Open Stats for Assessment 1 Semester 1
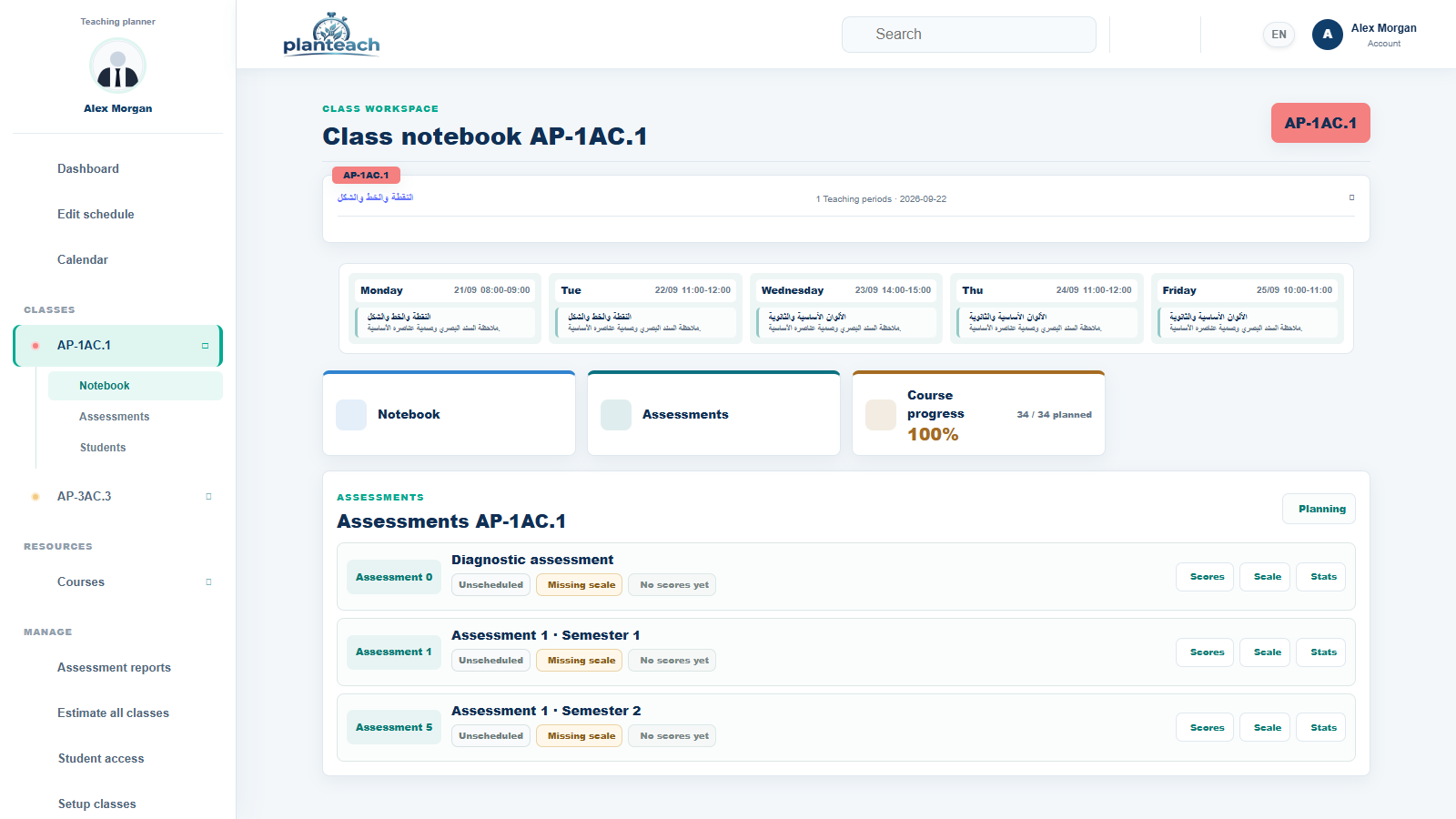 point(1320,652)
